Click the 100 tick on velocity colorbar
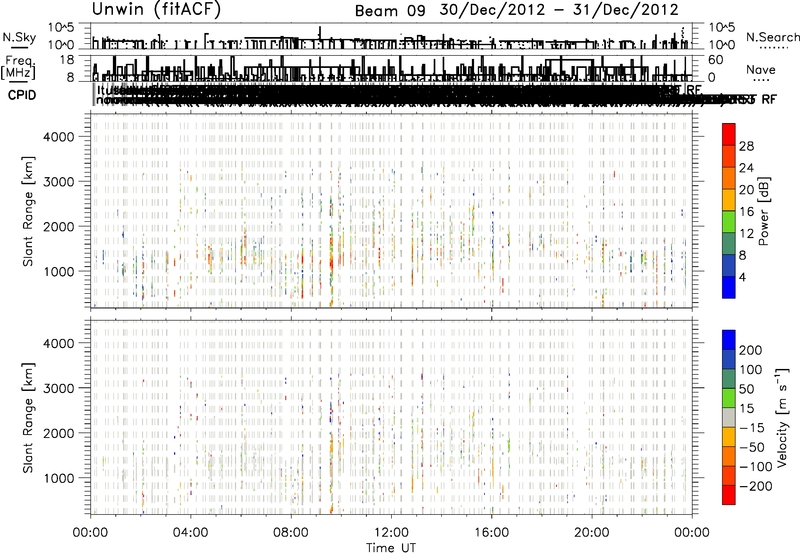Image resolution: width=800 pixels, height=554 pixels. [751, 370]
